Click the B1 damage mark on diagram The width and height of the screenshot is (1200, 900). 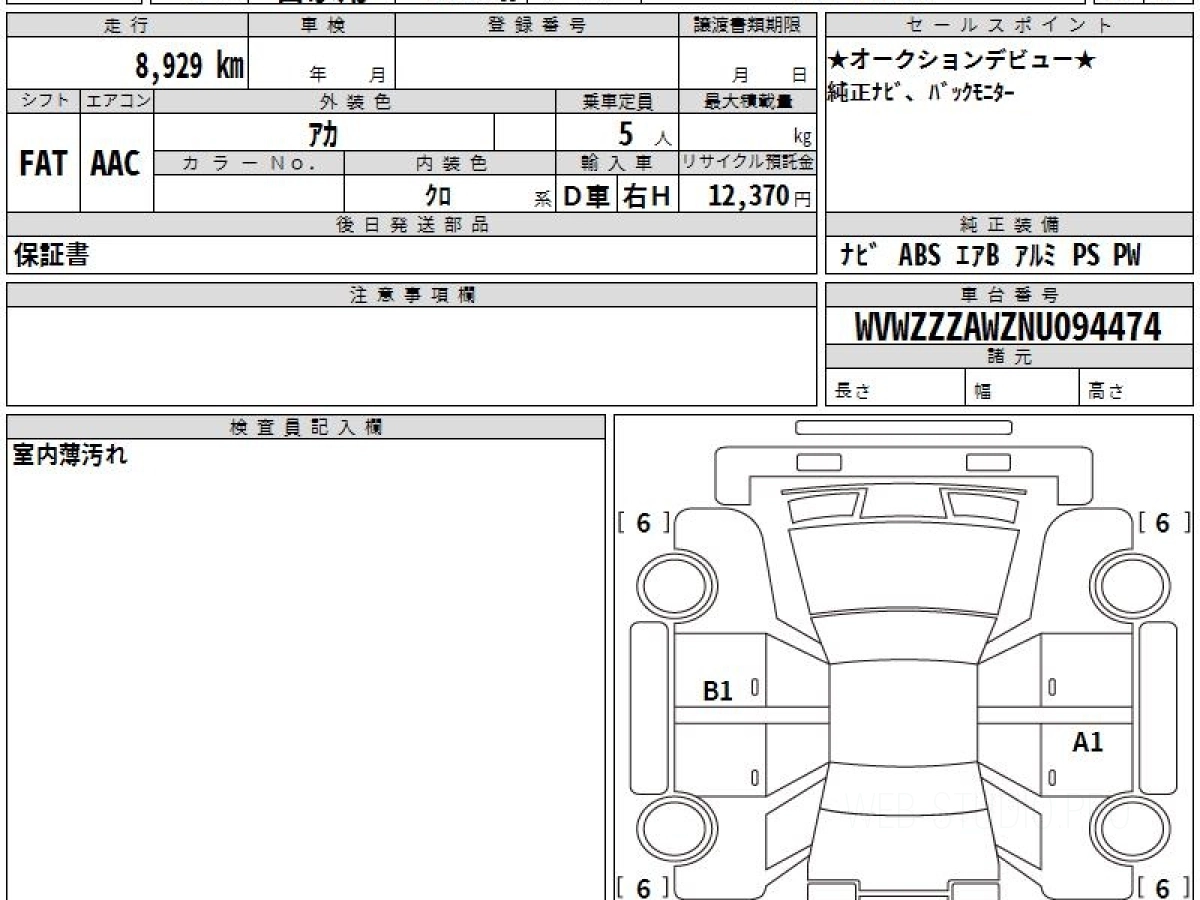click(x=718, y=690)
